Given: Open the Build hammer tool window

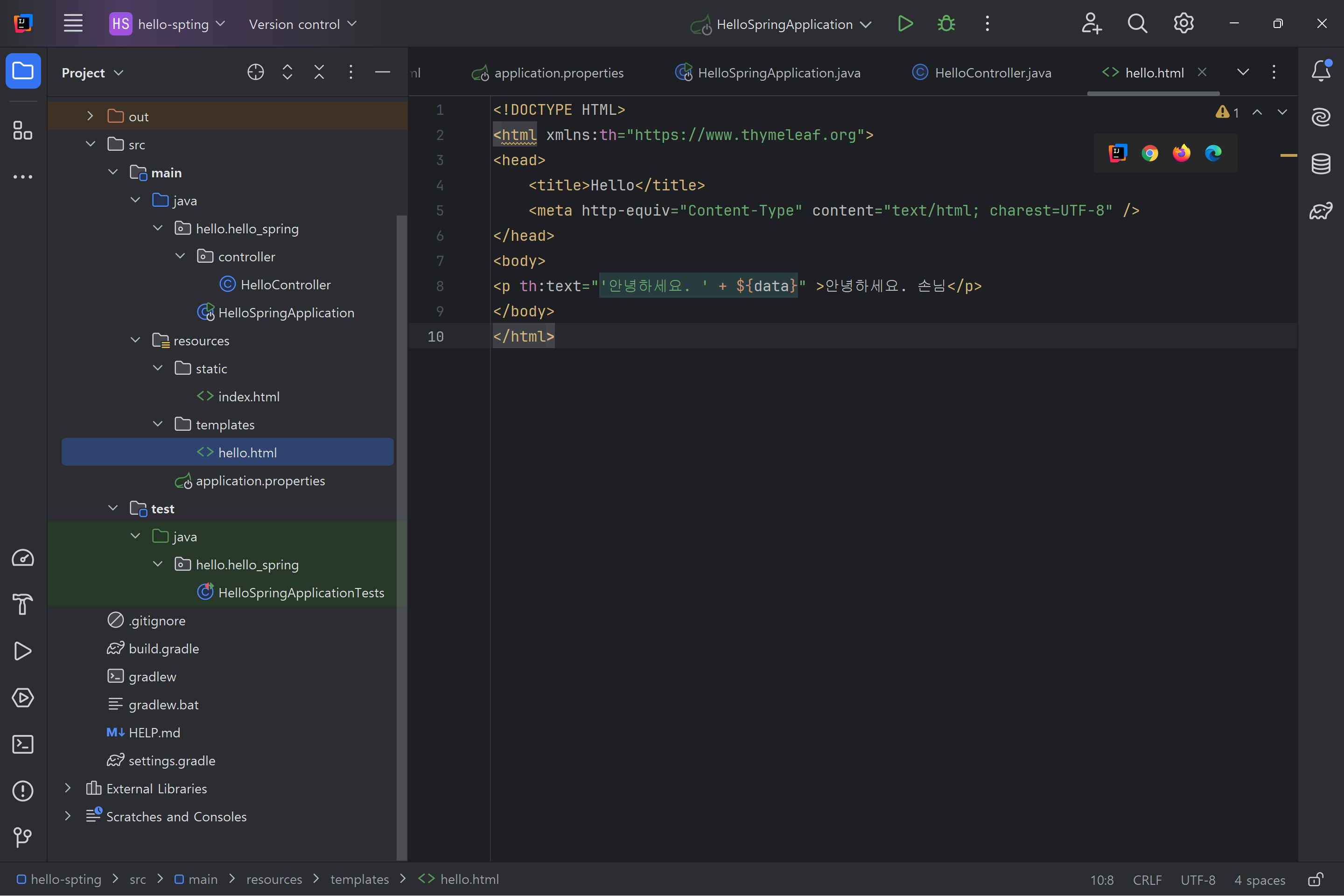Looking at the screenshot, I should click(23, 605).
